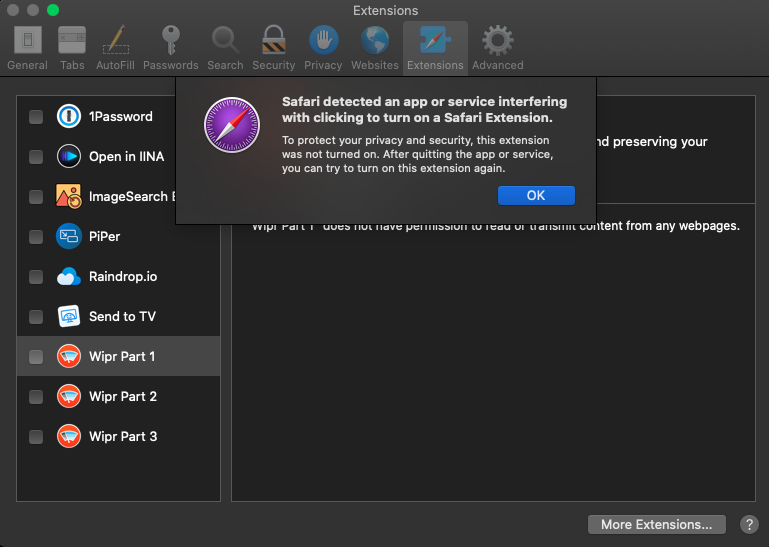Select the Raindrop.io extension name
The height and width of the screenshot is (547, 769).
click(123, 277)
